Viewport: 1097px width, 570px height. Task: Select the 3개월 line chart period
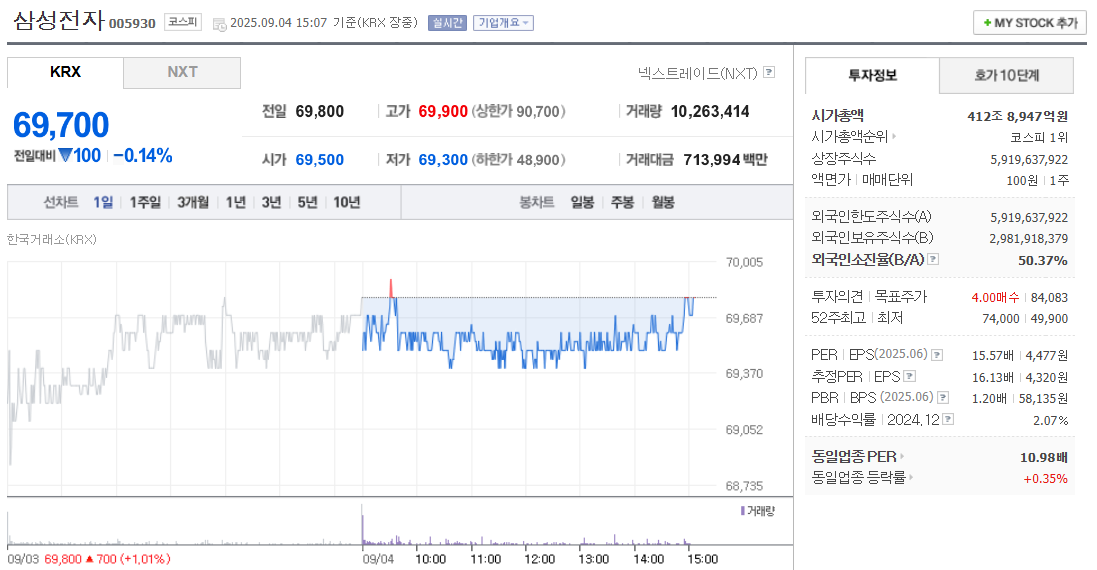[x=192, y=203]
